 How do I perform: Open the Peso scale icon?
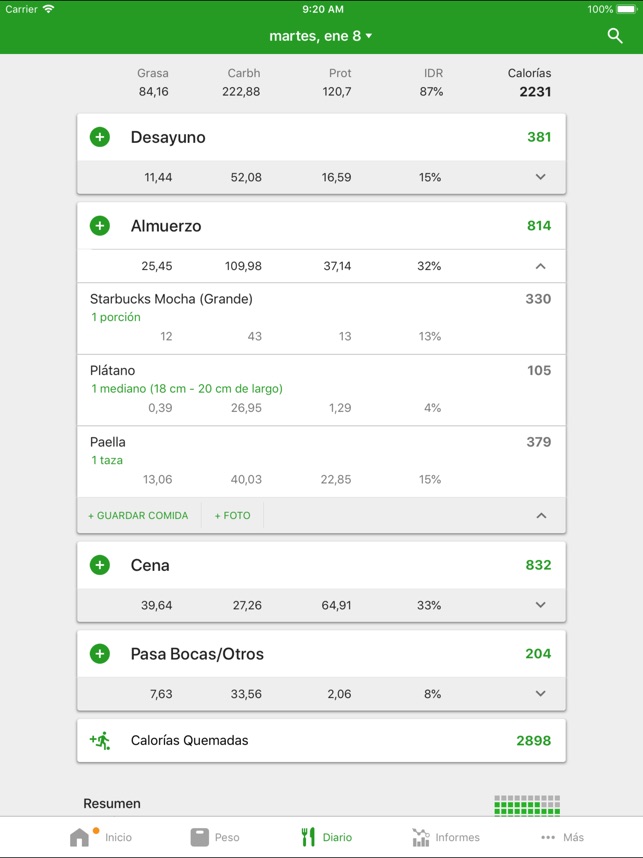pos(200,837)
